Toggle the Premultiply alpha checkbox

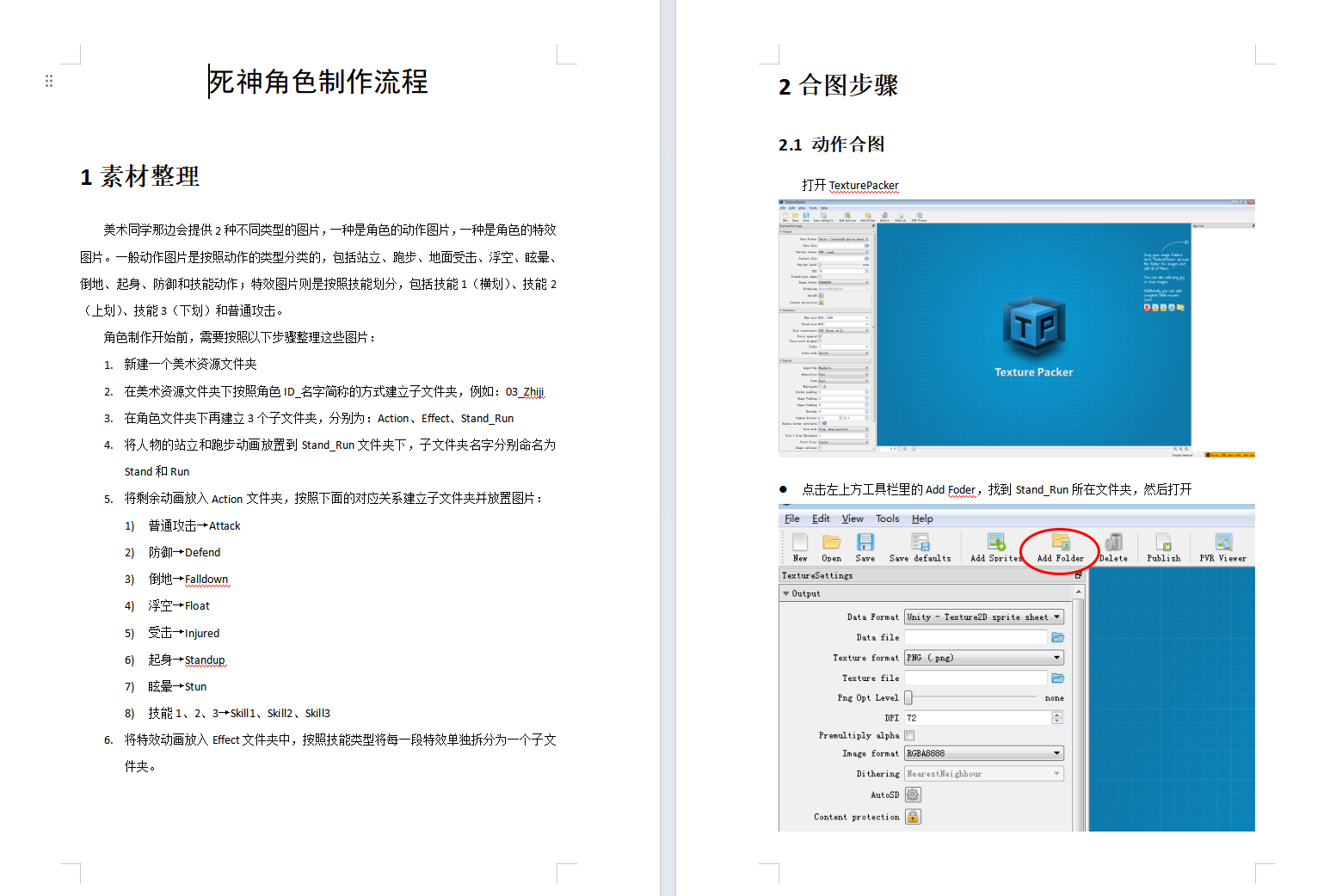(x=909, y=736)
